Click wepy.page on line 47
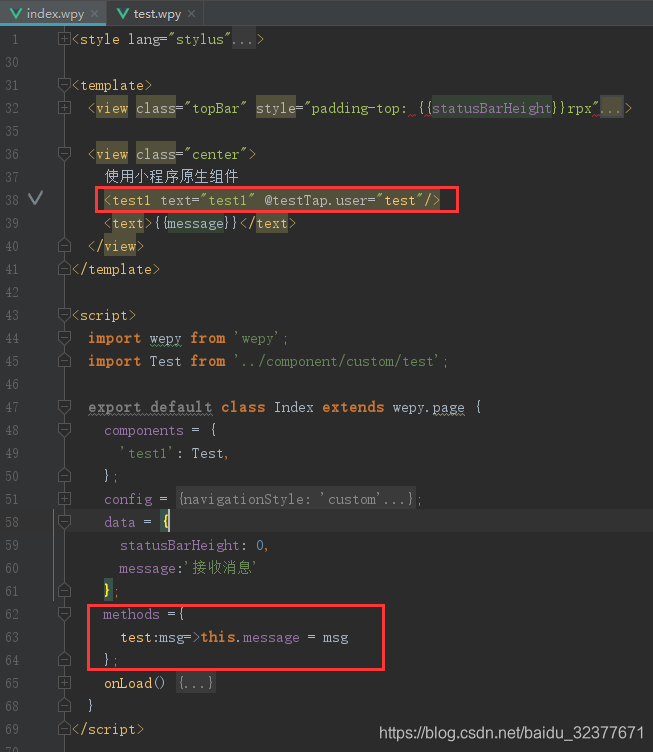The height and width of the screenshot is (752, 653). [429, 408]
